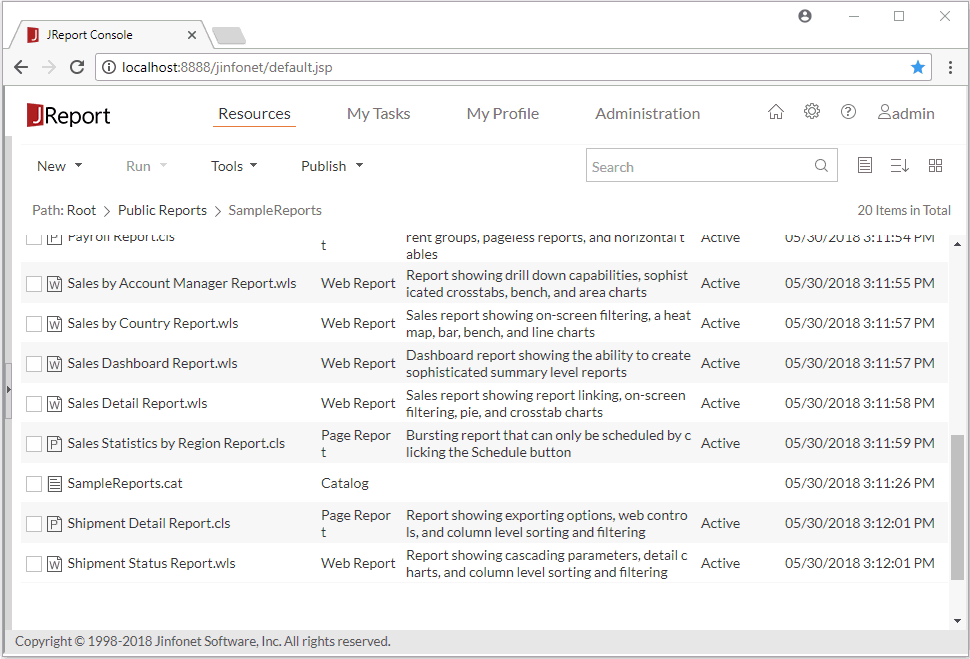
Task: Switch to the detail list view icon
Action: point(865,165)
